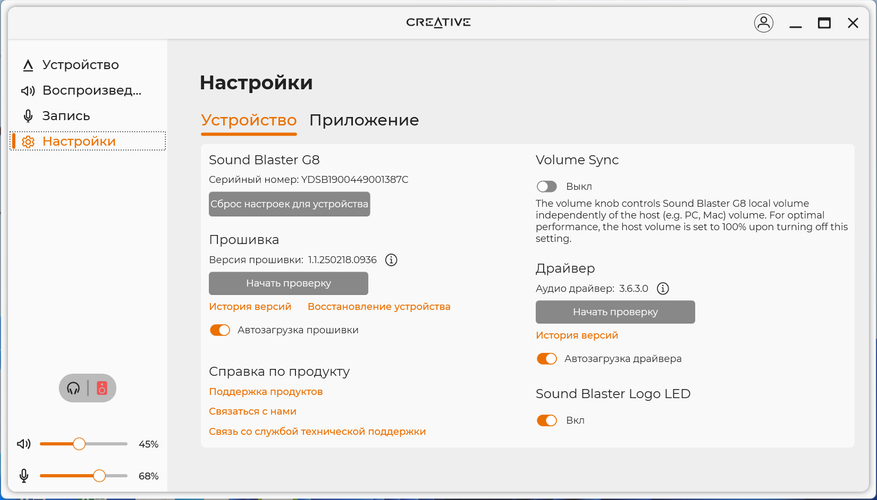
Task: Open firmware История версий link
Action: [x=250, y=306]
